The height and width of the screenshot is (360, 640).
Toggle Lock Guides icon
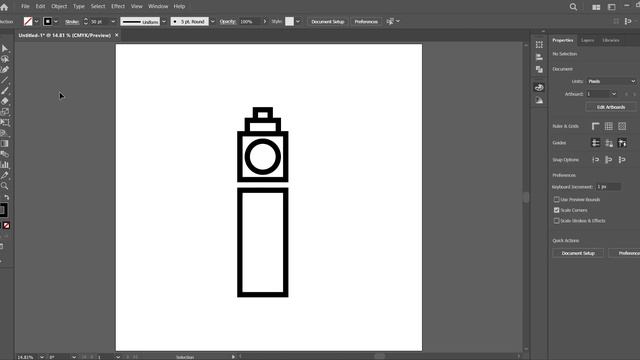(x=609, y=143)
